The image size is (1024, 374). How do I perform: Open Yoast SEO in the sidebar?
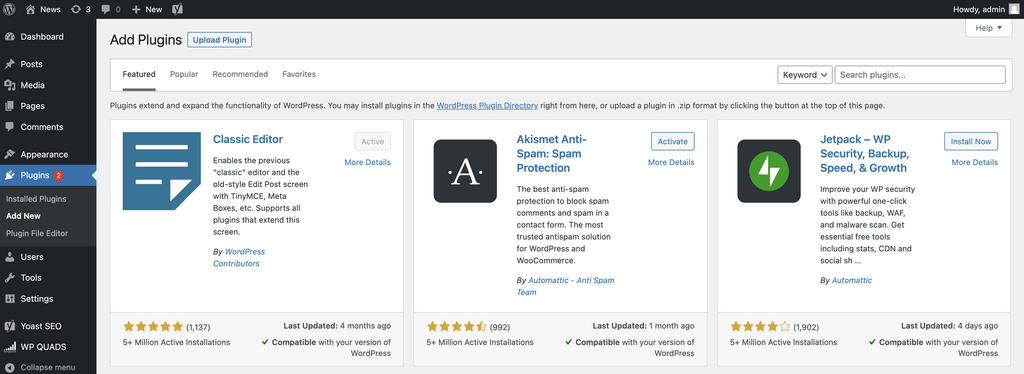tap(40, 326)
